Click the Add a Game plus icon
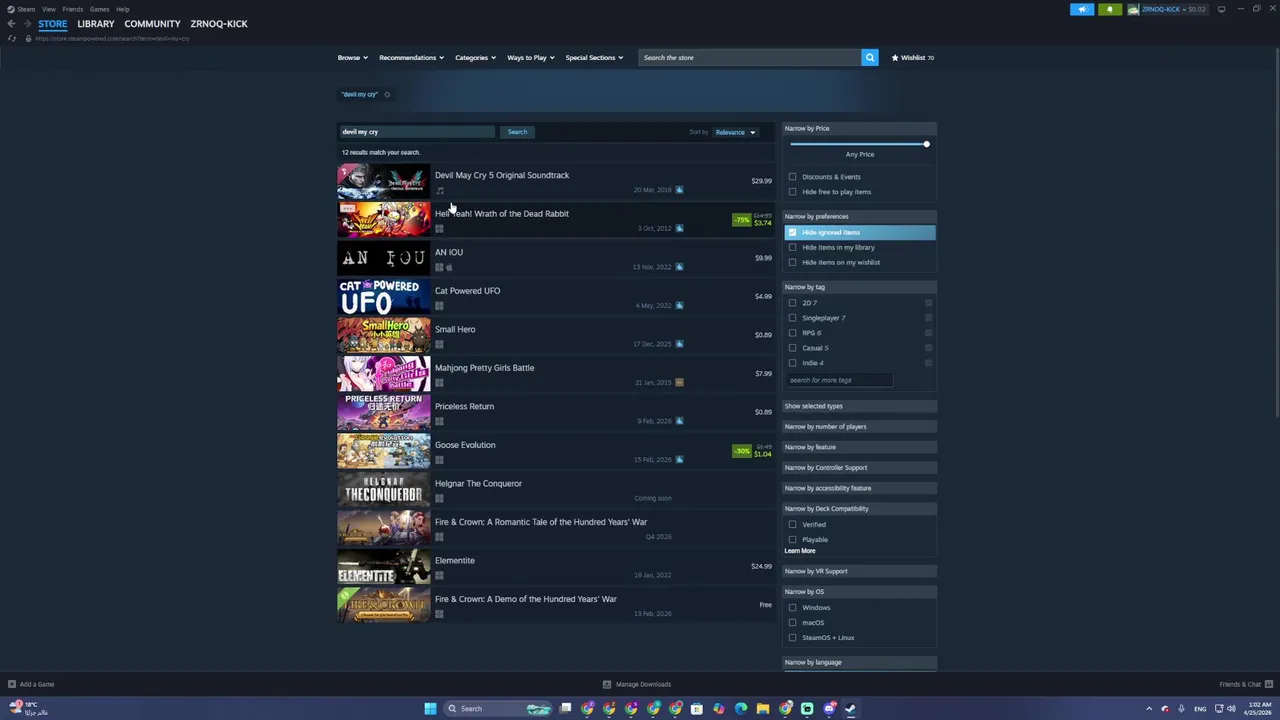Viewport: 1280px width, 720px height. tap(12, 684)
